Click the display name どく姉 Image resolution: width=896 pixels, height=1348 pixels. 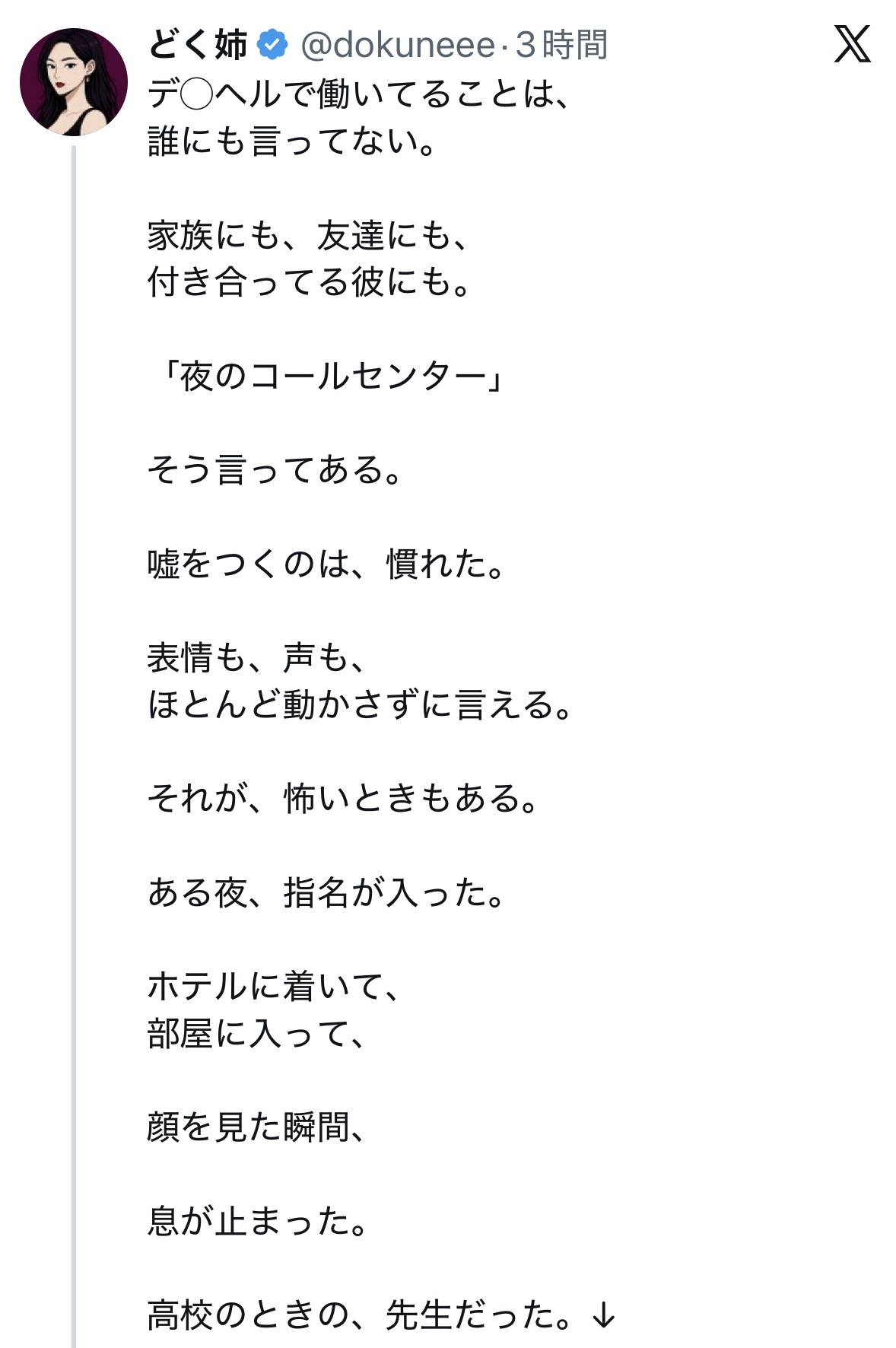coord(198,45)
